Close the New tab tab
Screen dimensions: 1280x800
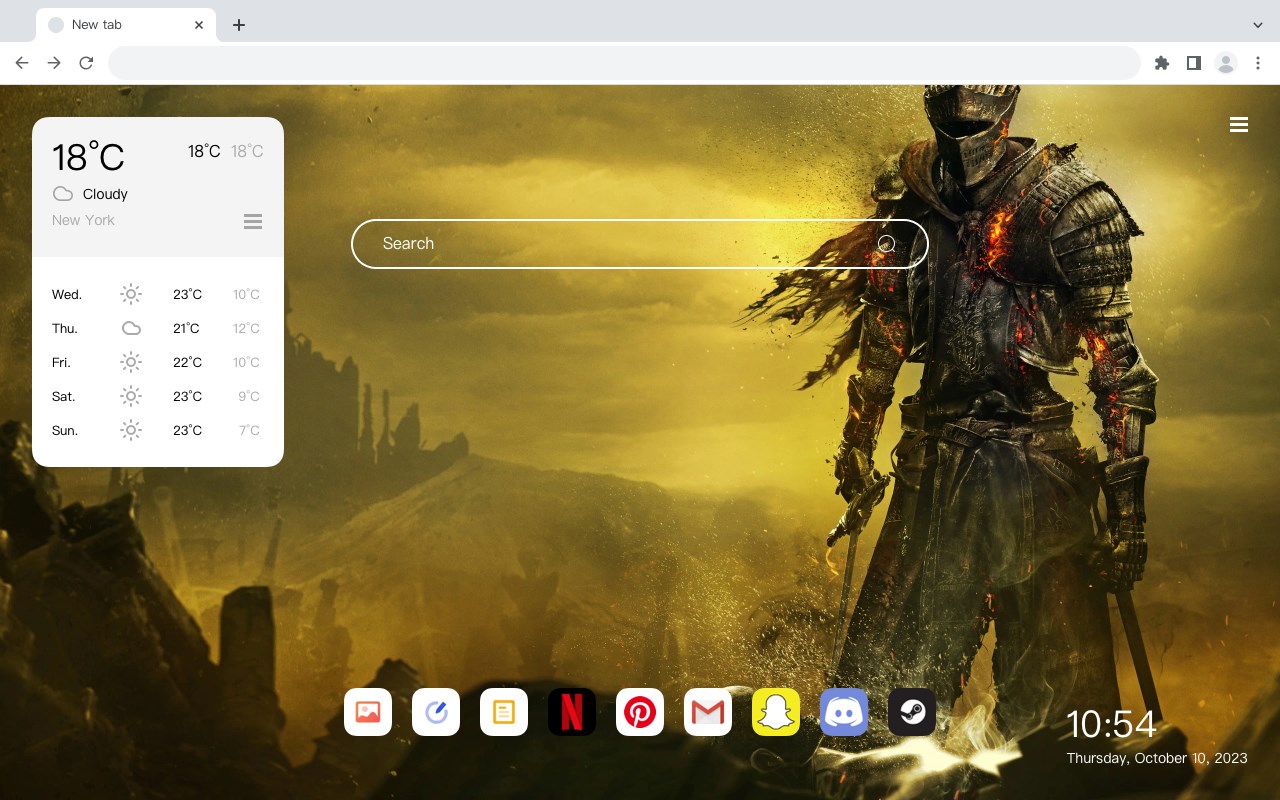click(x=199, y=25)
